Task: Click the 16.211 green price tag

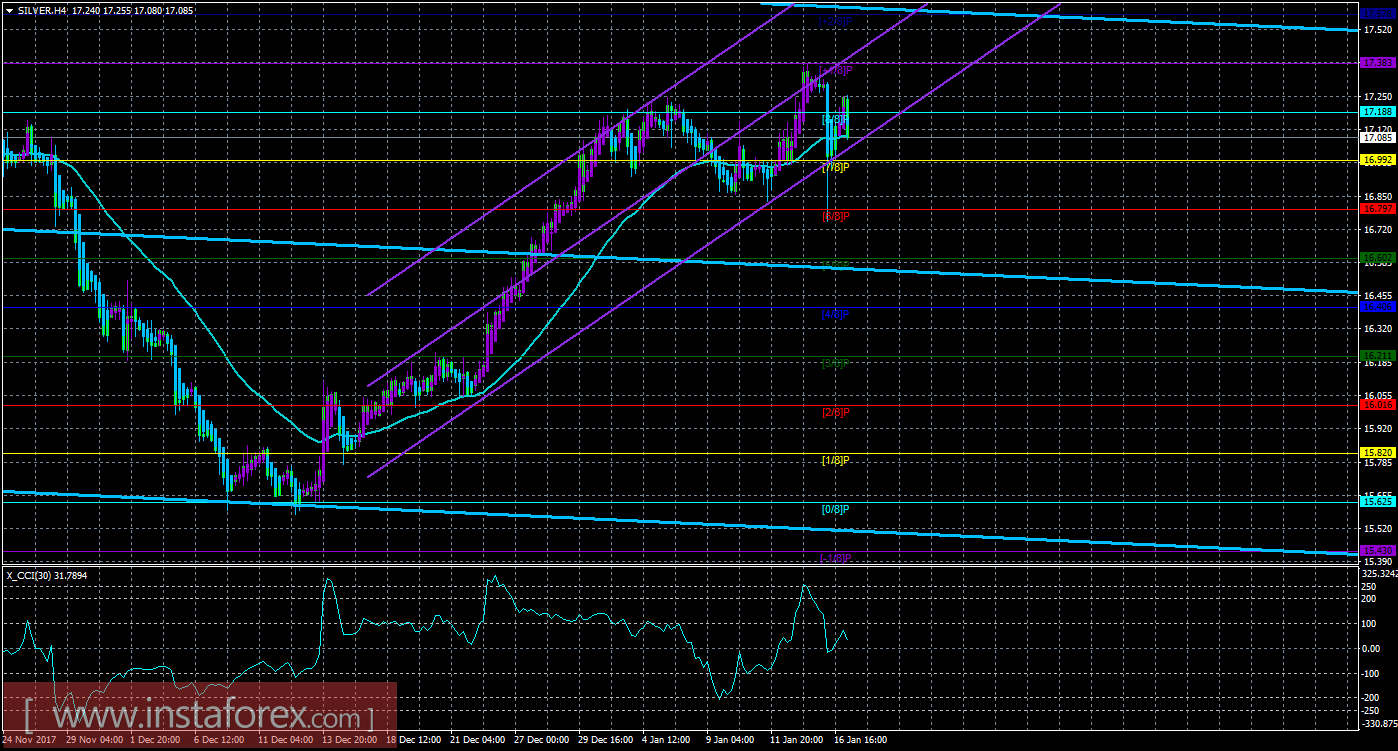Action: pos(1378,356)
